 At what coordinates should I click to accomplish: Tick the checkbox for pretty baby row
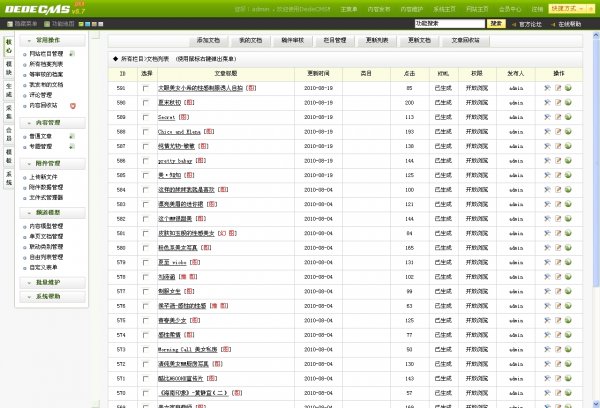[x=145, y=161]
